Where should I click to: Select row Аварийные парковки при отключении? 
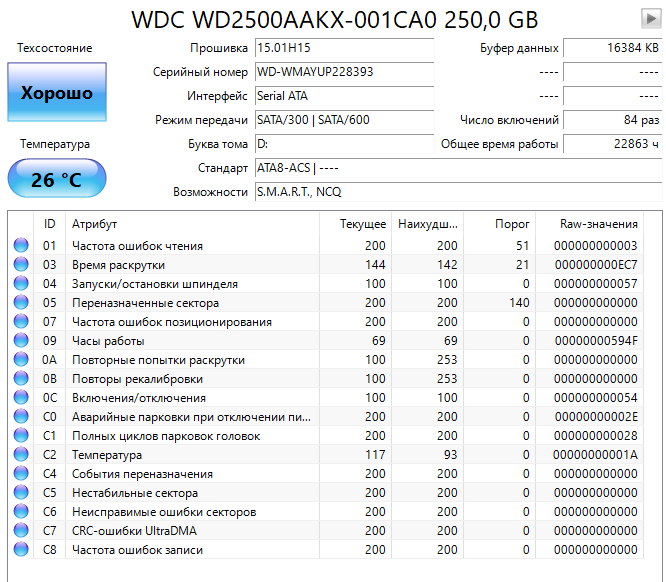(325, 416)
